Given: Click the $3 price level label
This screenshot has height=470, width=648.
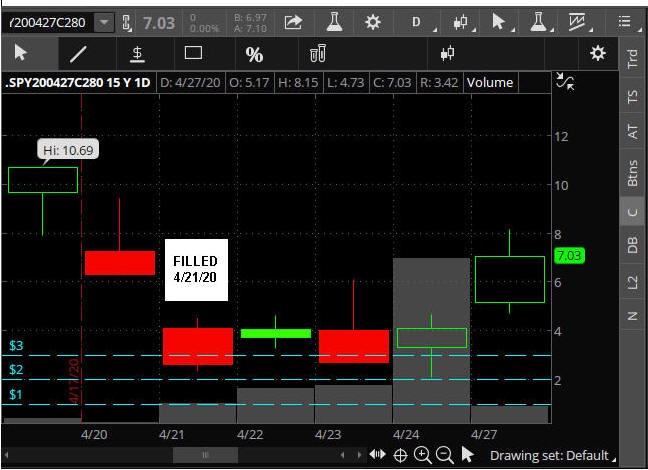Looking at the screenshot, I should pyautogui.click(x=16, y=345).
